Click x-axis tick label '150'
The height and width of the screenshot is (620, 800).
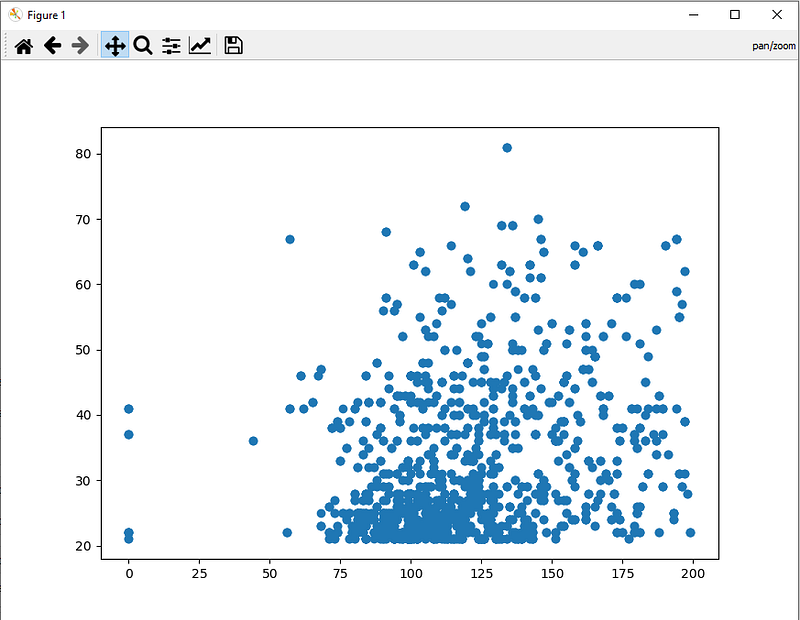pyautogui.click(x=552, y=574)
